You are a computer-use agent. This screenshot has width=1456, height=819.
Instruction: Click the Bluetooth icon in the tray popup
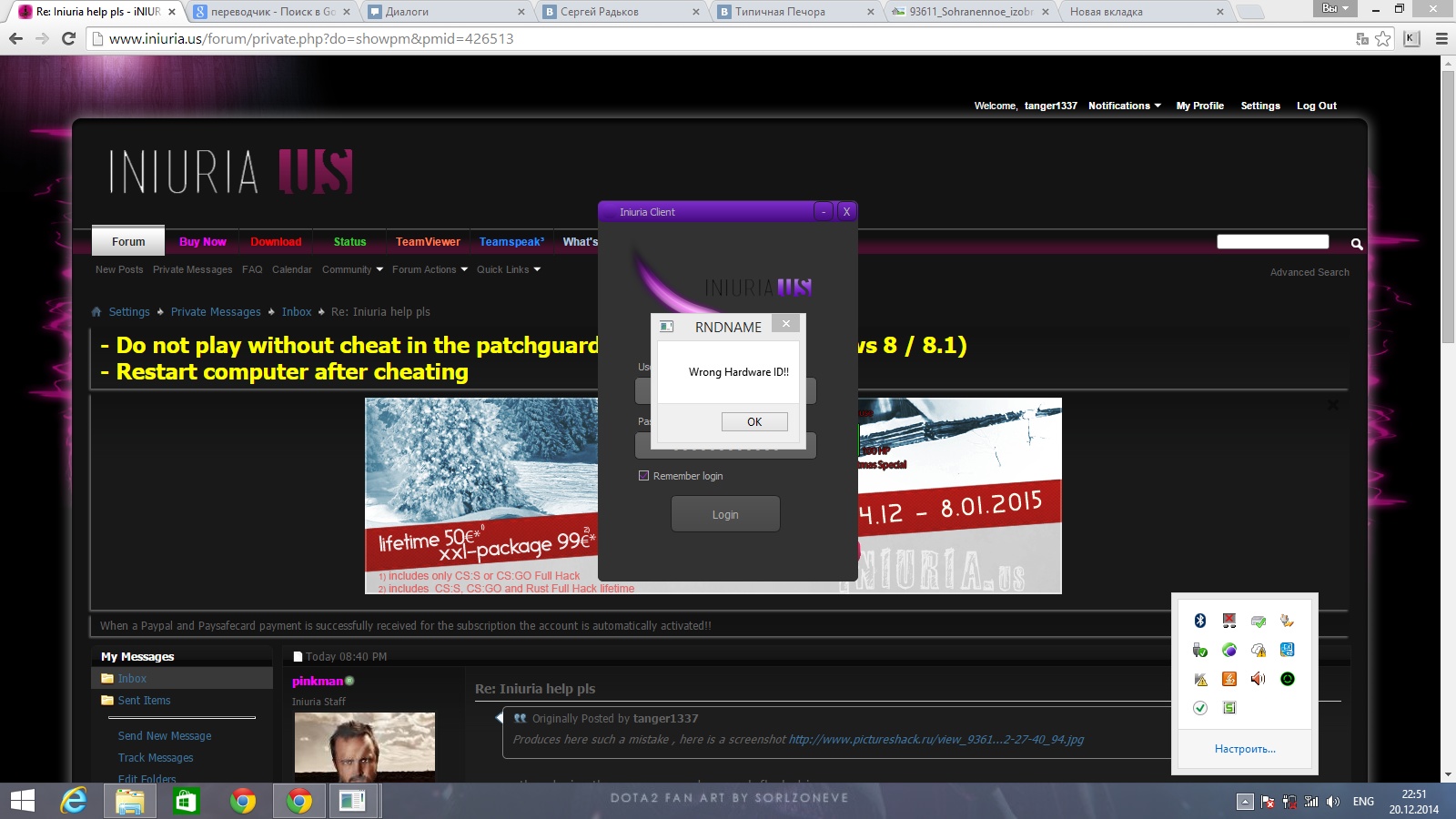coord(1200,621)
